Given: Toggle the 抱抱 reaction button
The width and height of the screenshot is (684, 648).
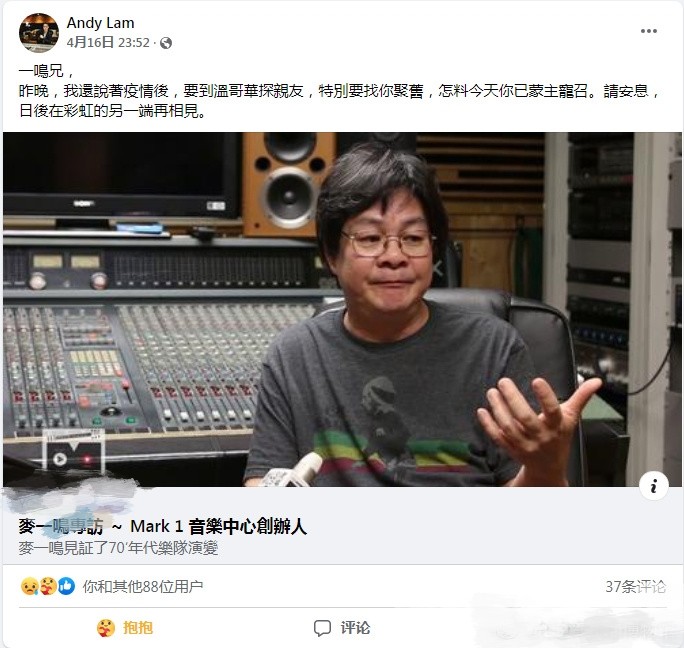Looking at the screenshot, I should coord(125,628).
